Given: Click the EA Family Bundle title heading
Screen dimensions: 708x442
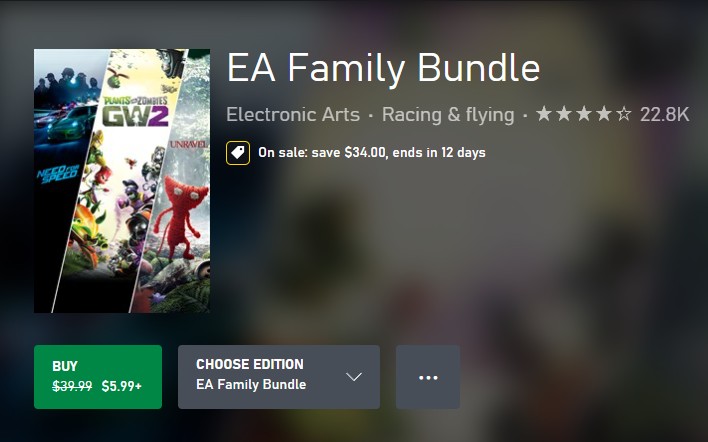Looking at the screenshot, I should coord(383,68).
